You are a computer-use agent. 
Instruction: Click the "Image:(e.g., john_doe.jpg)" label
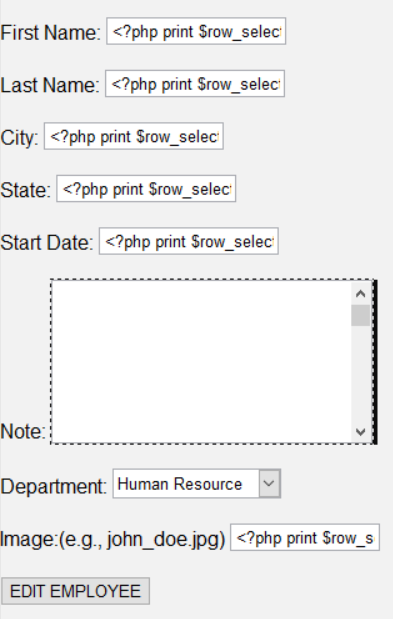(x=112, y=539)
